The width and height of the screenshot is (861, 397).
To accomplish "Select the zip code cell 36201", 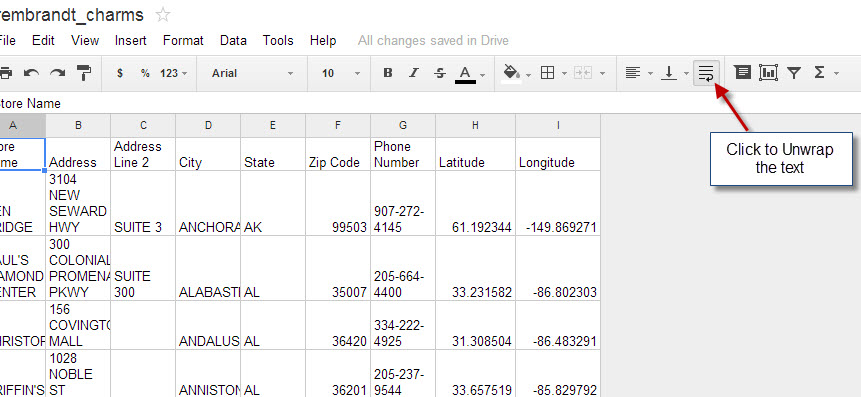I will point(338,374).
